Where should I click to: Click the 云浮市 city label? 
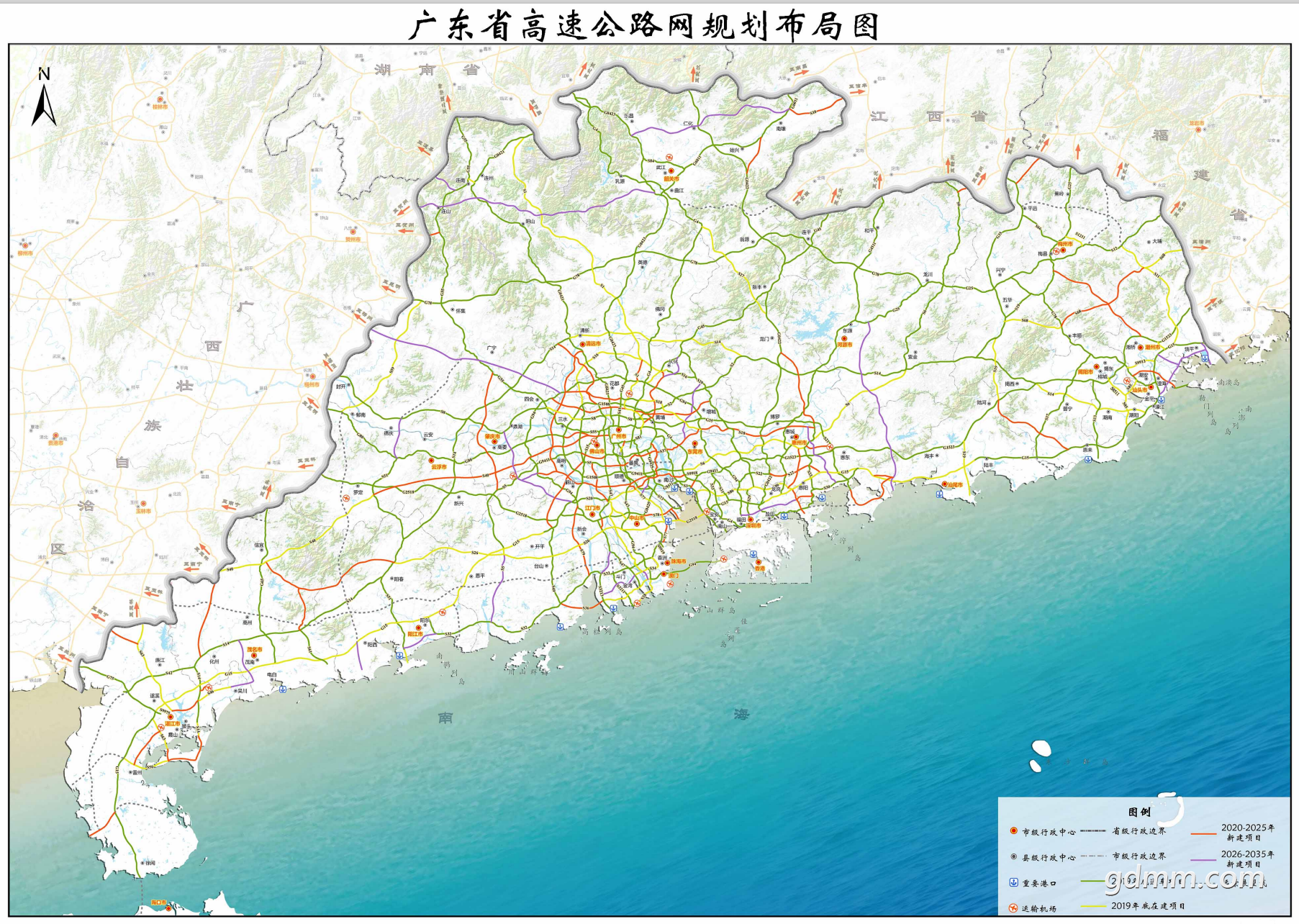pos(439,467)
